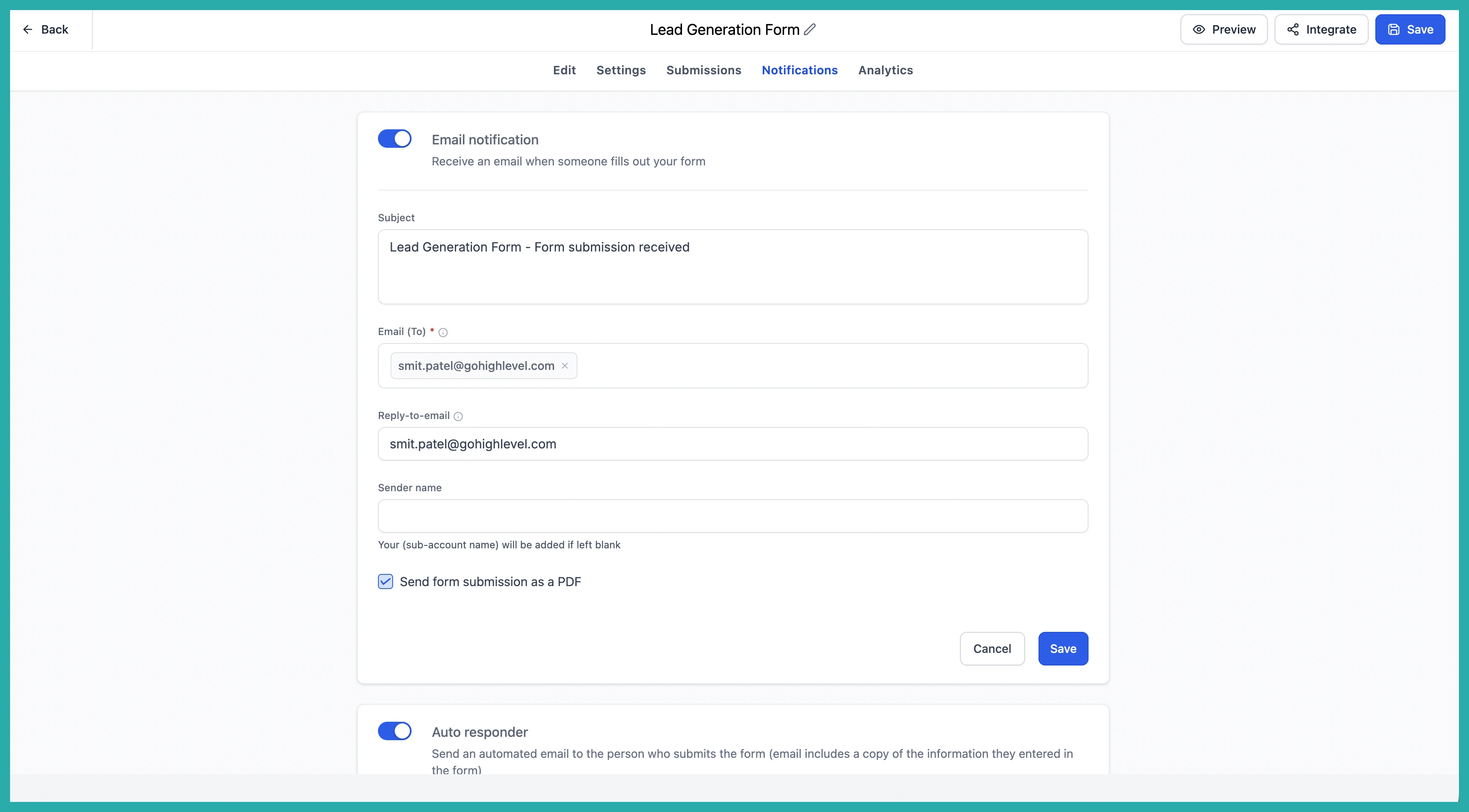The image size is (1469, 812).
Task: Remove the smit.patel@gohighlevel.com email chip
Action: [x=564, y=366]
